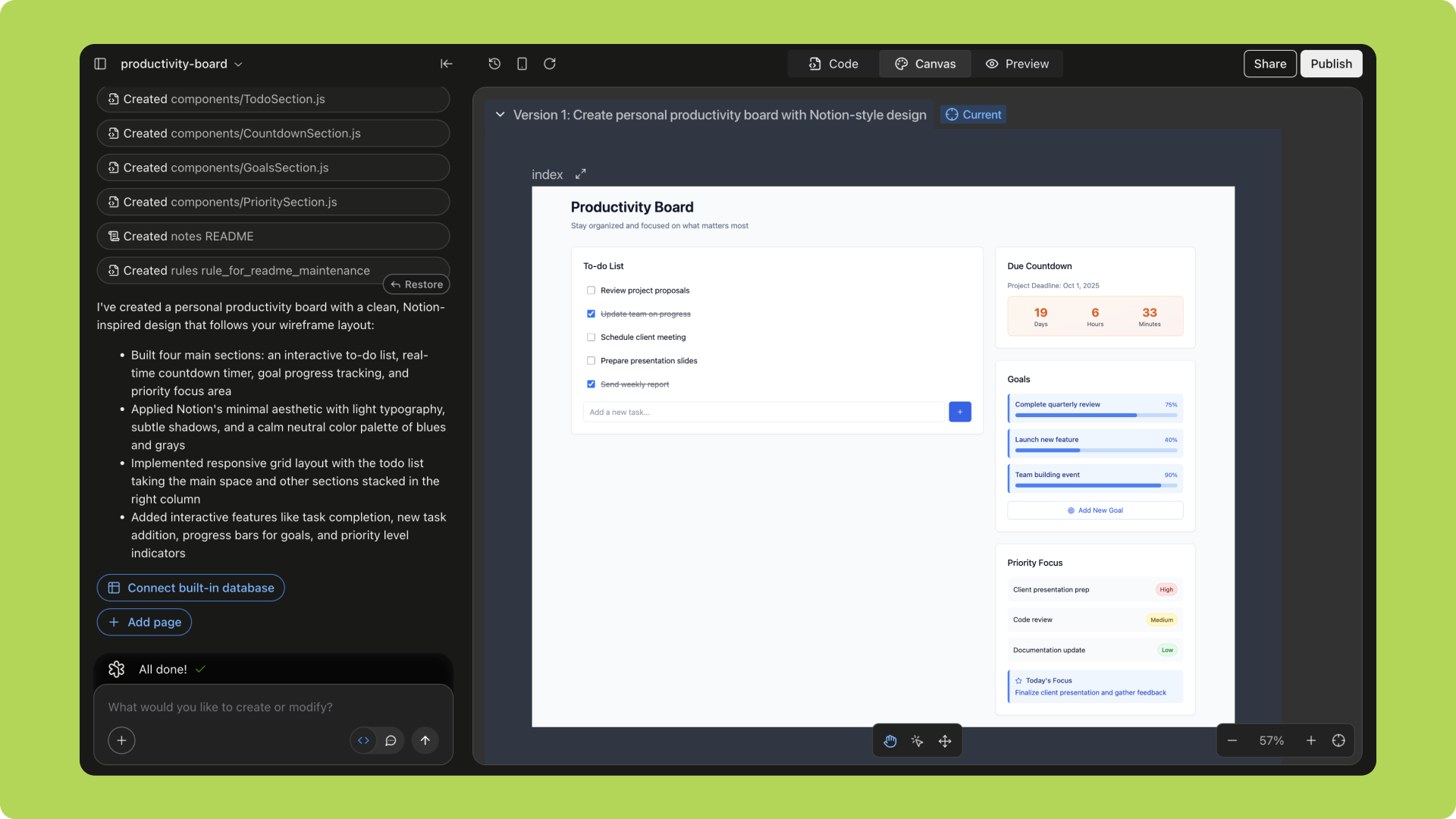Click the Complete quarterly review progress bar
The image size is (1456, 819).
pos(1095,416)
